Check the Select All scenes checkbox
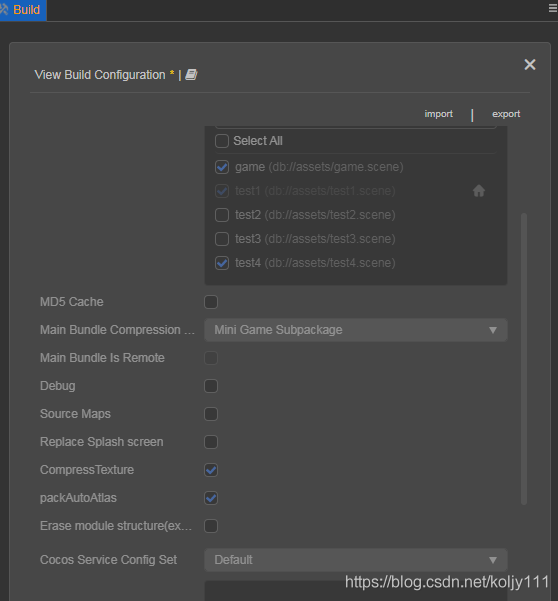Image resolution: width=558 pixels, height=601 pixels. 222,141
